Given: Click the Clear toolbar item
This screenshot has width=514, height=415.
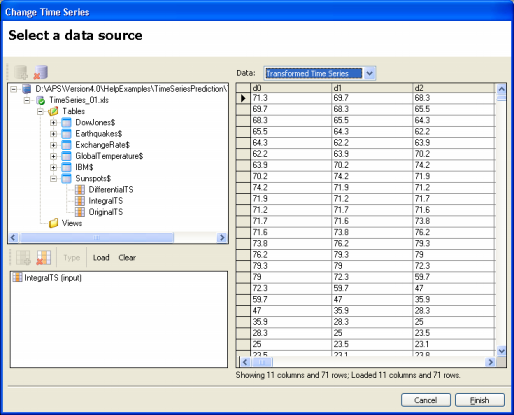Looking at the screenshot, I should 127,257.
